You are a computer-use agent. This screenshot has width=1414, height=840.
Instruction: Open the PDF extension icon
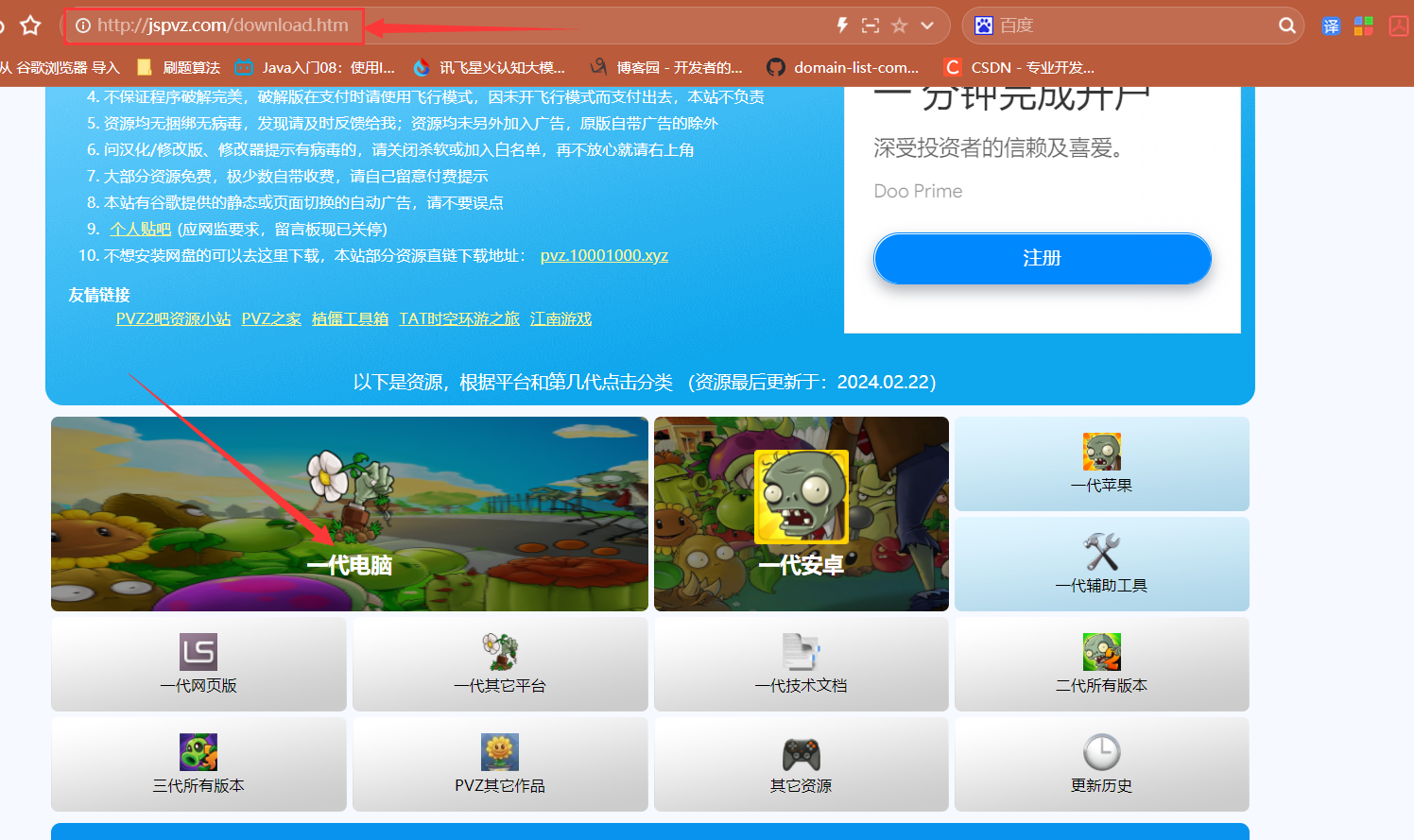point(1398,26)
